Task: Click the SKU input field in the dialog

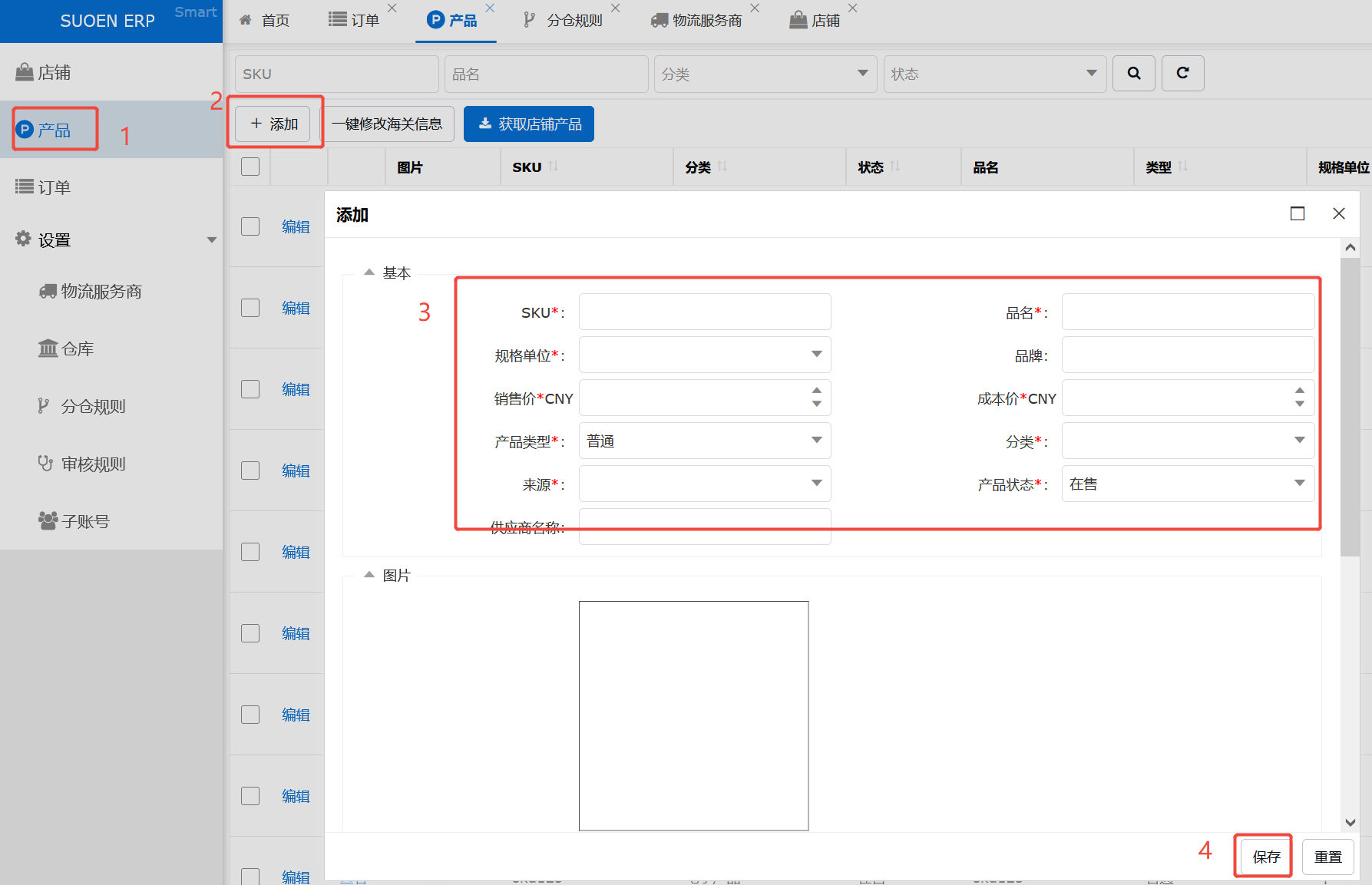Action: pos(704,312)
